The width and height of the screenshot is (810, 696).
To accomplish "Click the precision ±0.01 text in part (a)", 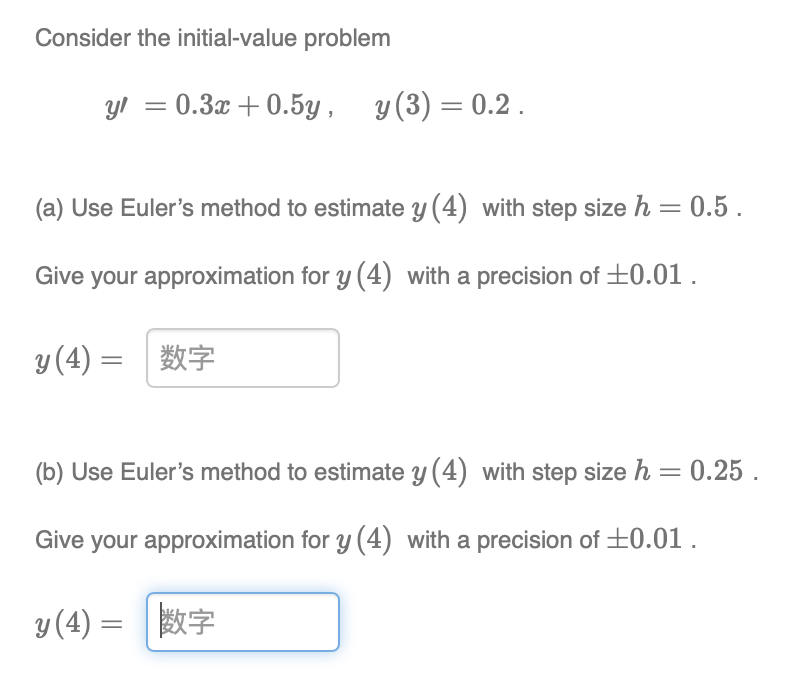I will pos(646,275).
